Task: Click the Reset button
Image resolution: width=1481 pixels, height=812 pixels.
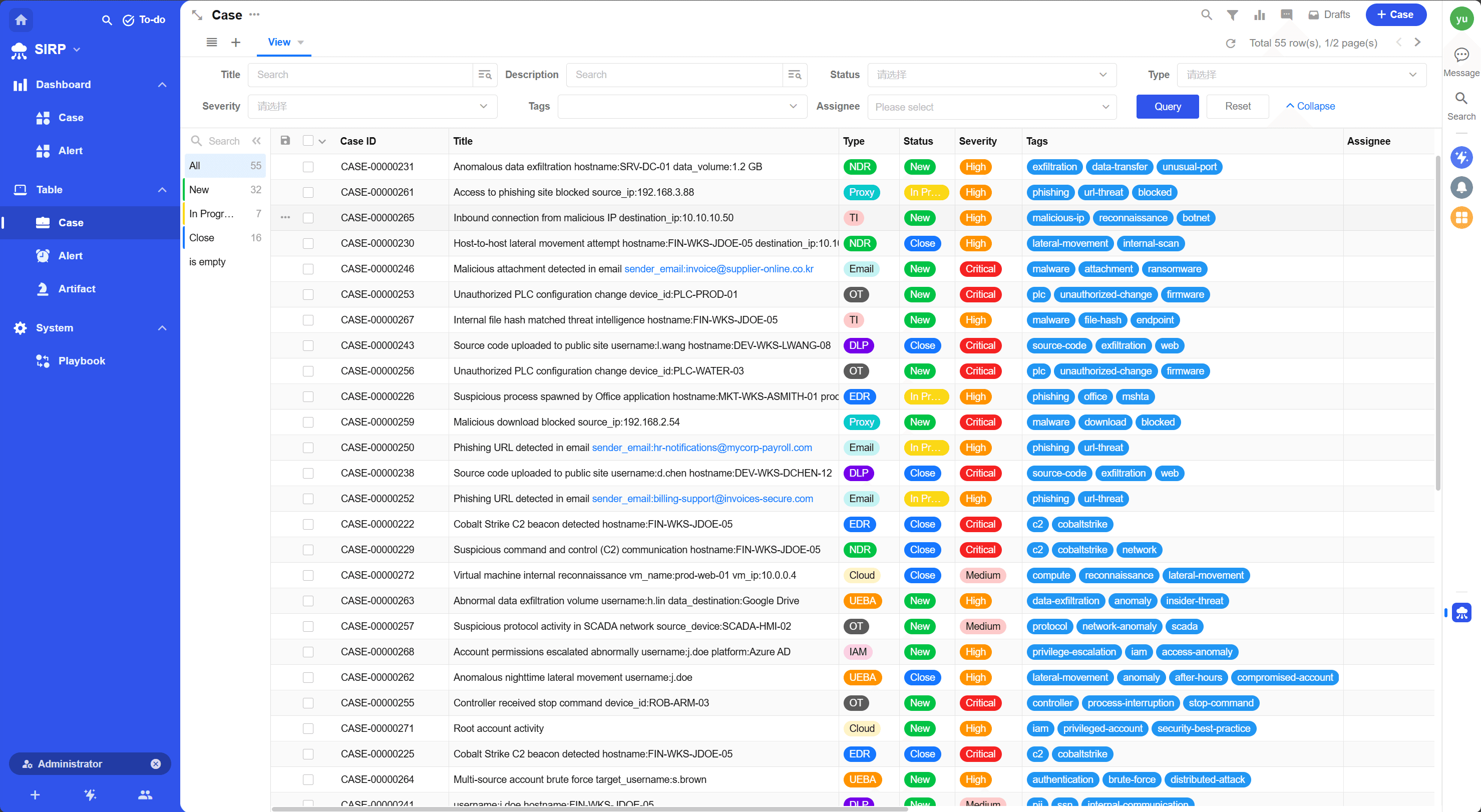Action: (1237, 106)
